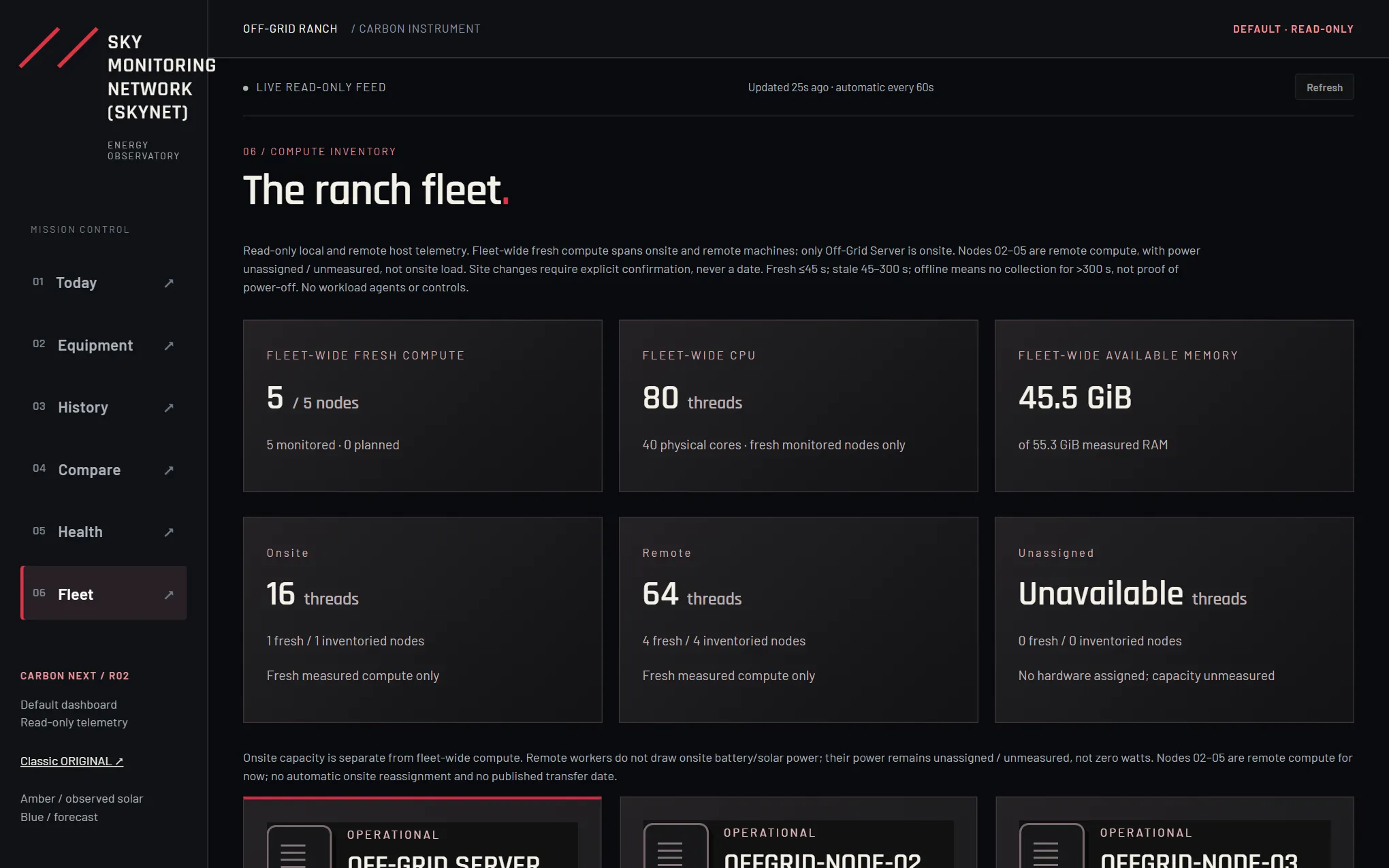Image resolution: width=1389 pixels, height=868 pixels.
Task: Click the LIVE READ-ONLY FEED indicator
Action: click(315, 87)
